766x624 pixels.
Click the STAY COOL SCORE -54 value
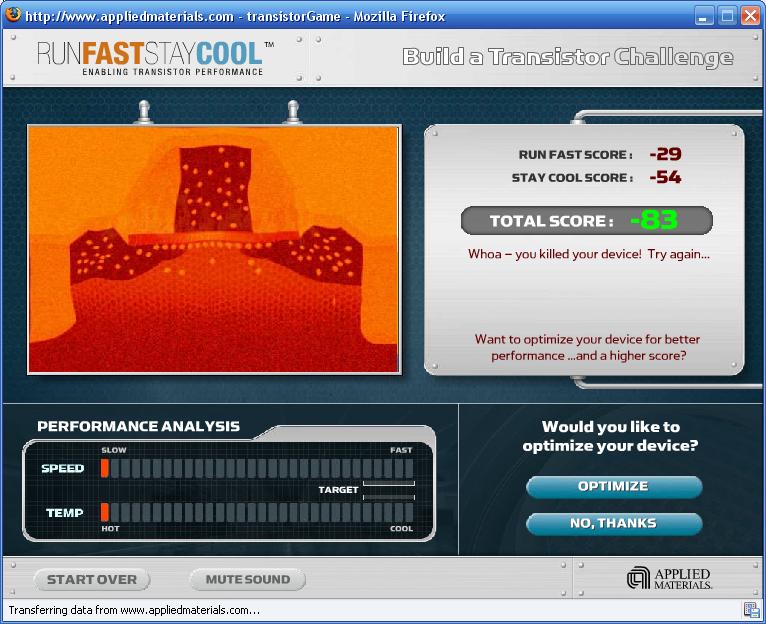(x=665, y=177)
